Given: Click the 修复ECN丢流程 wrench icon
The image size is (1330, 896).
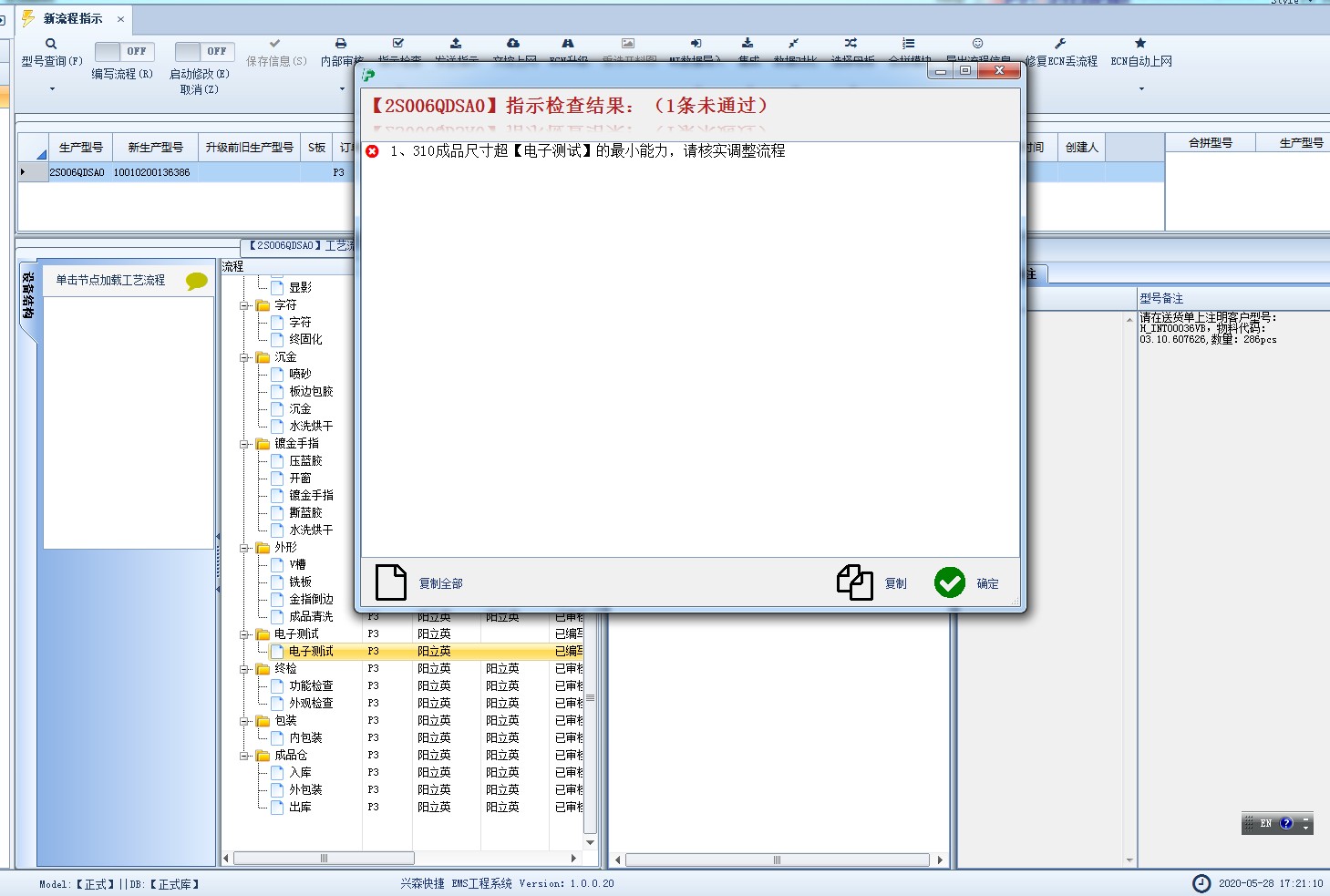Looking at the screenshot, I should 1060,44.
